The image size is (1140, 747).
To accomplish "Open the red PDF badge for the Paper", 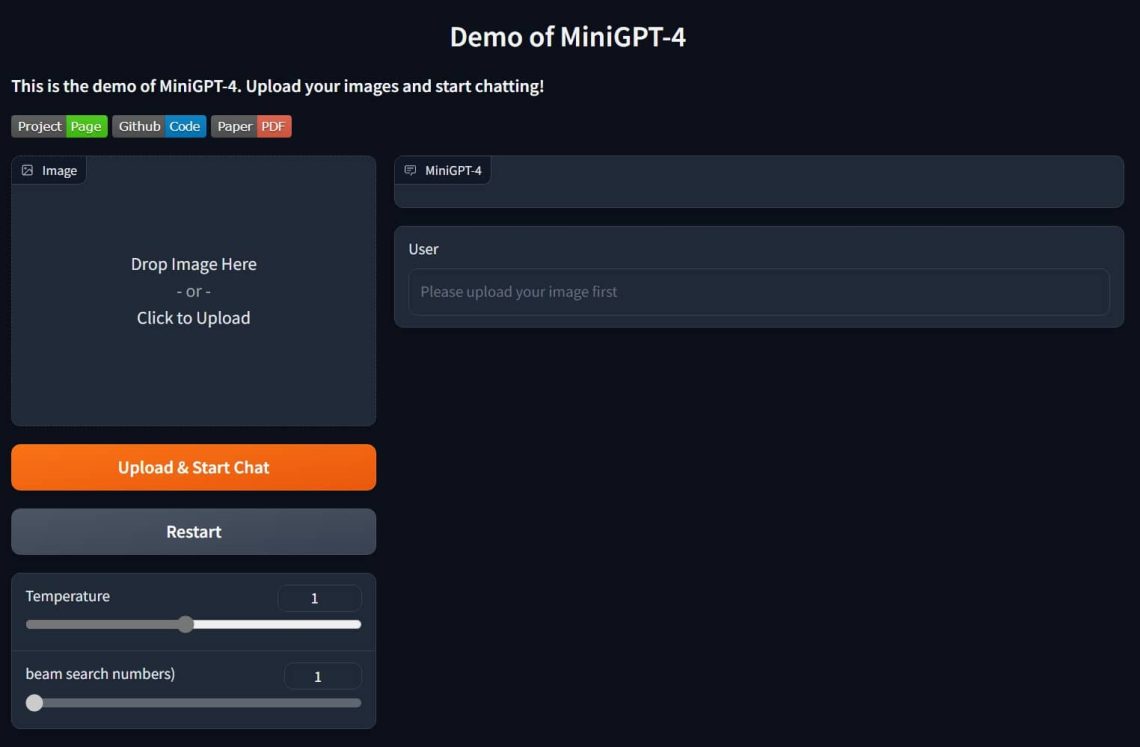I will (273, 126).
